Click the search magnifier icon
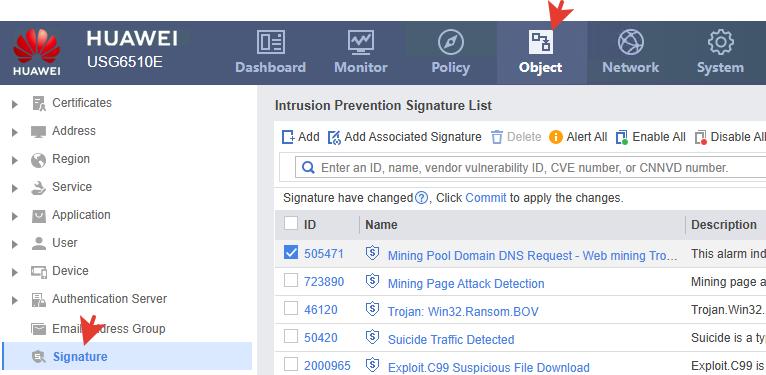 (308, 168)
